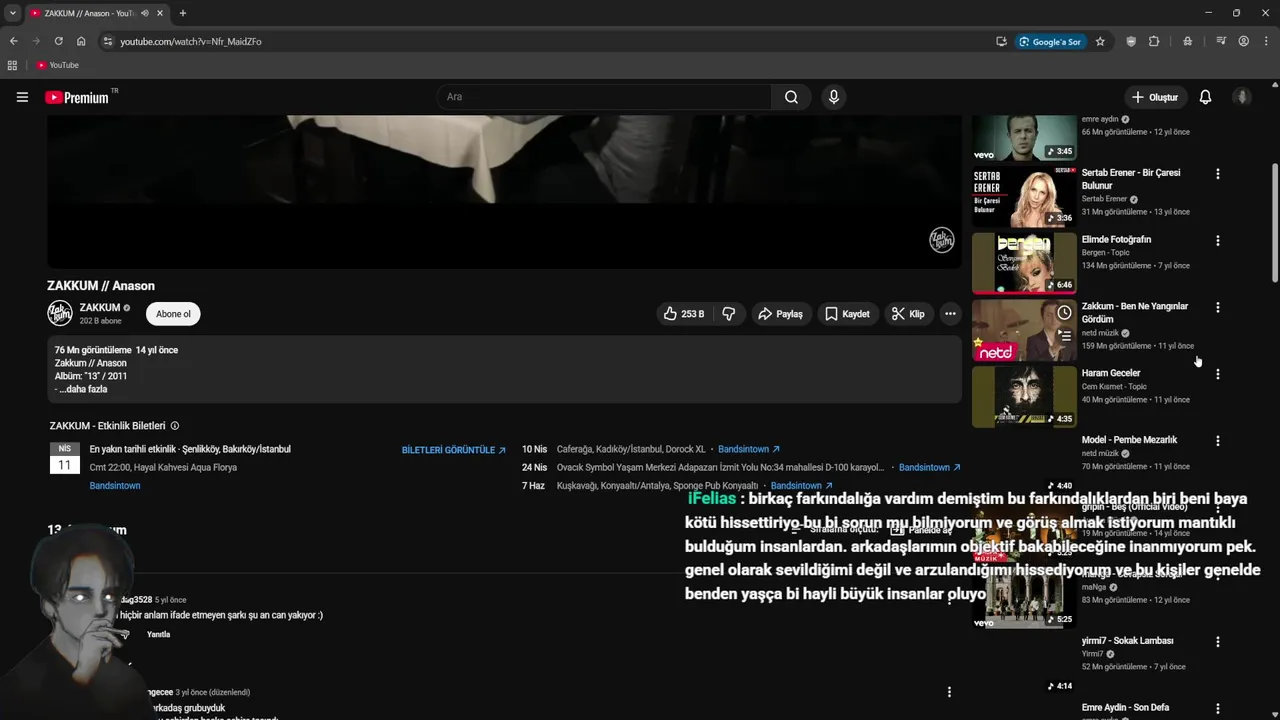This screenshot has height=720, width=1280.
Task: Open the tab search dropdown arrow
Action: pos(12,13)
